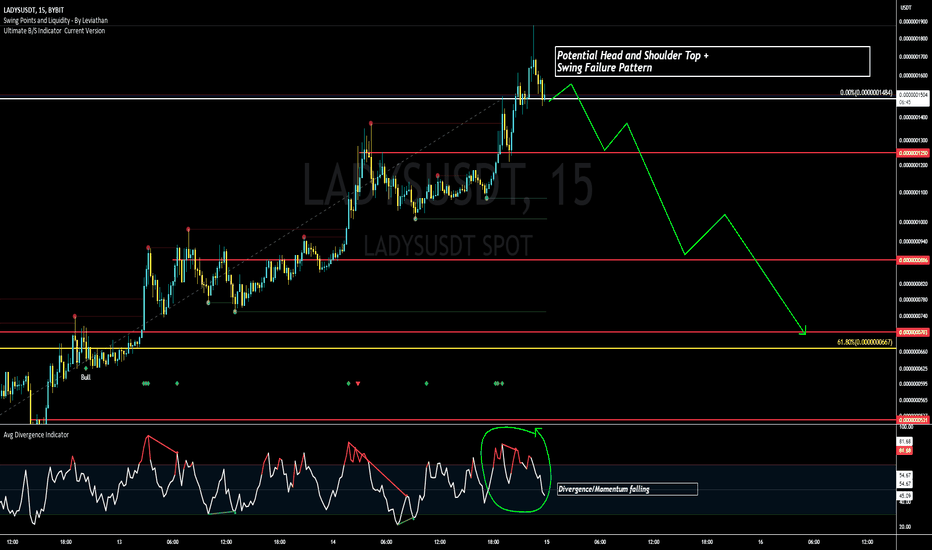Click the 0.0000000940 price axis label

914,241
